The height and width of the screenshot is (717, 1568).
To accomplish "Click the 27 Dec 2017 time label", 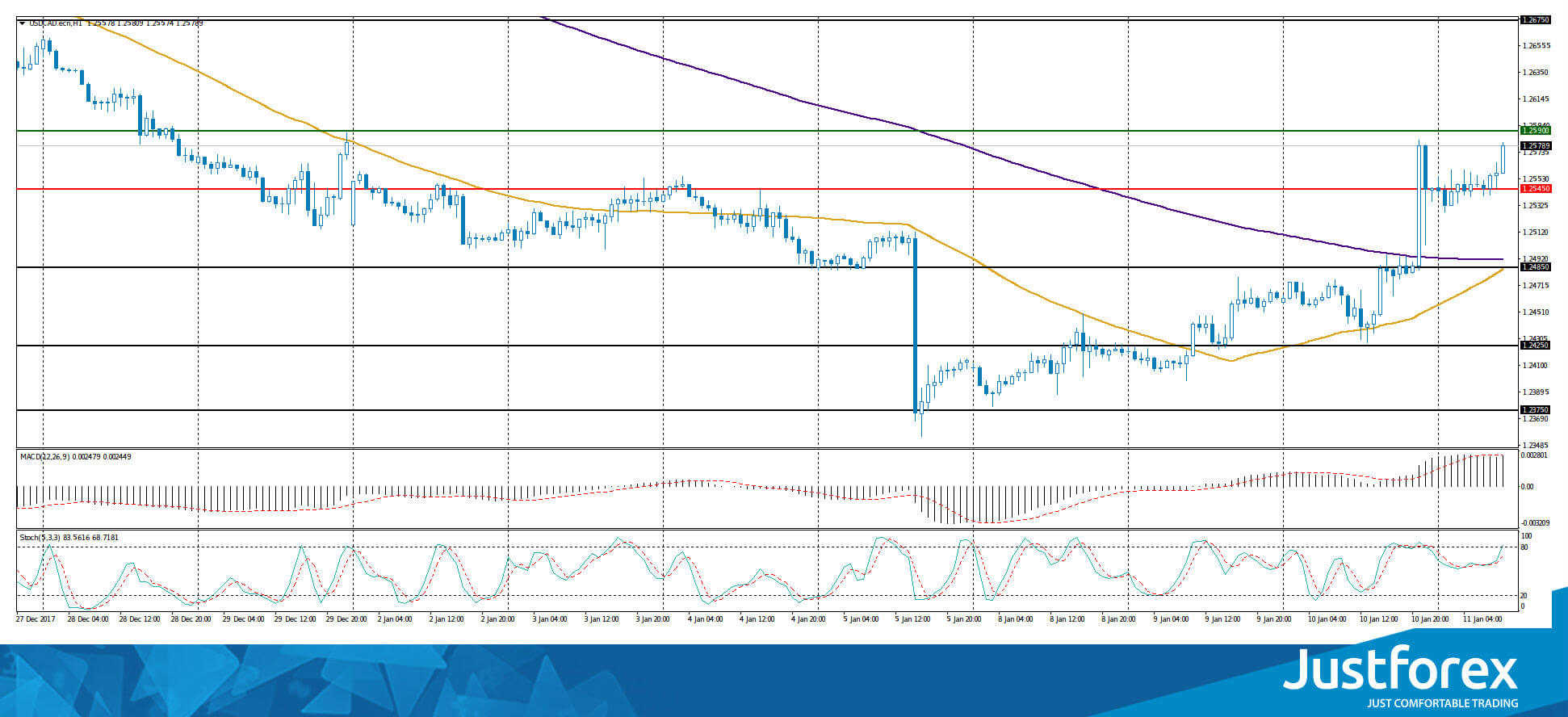I will (x=36, y=619).
